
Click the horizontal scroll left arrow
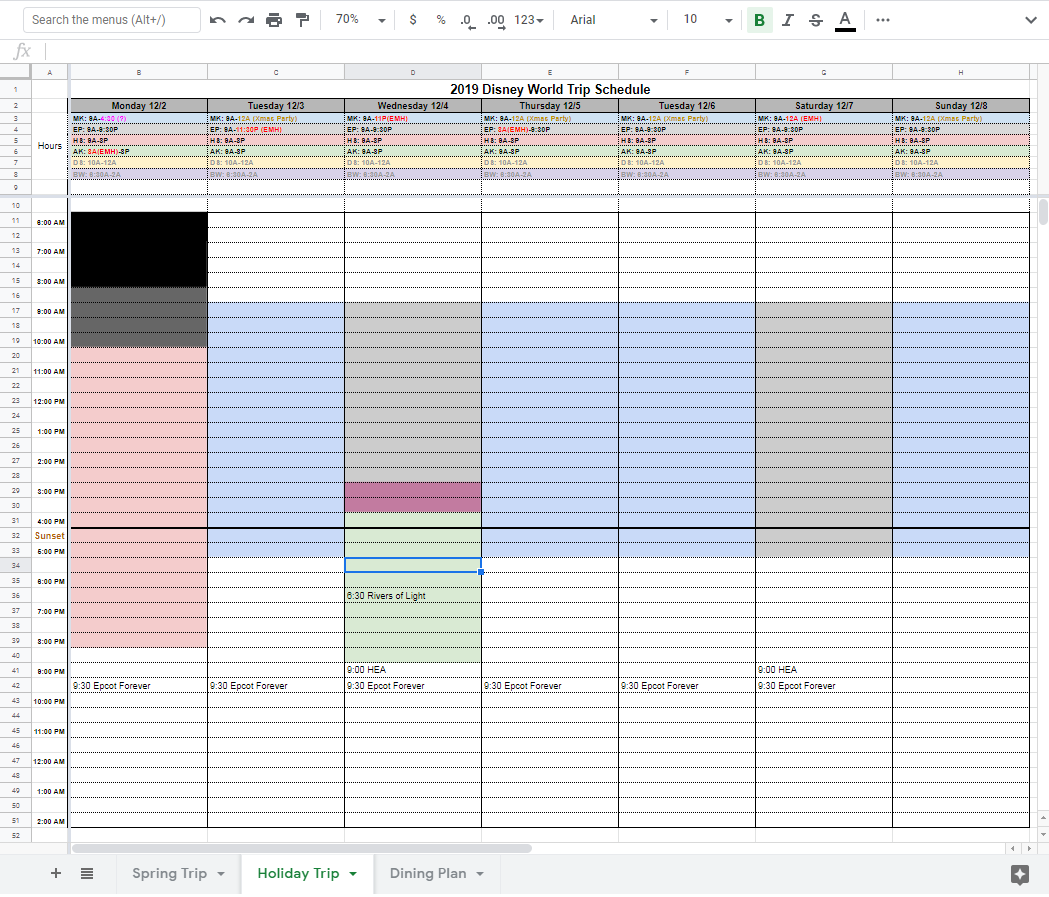[1013, 848]
